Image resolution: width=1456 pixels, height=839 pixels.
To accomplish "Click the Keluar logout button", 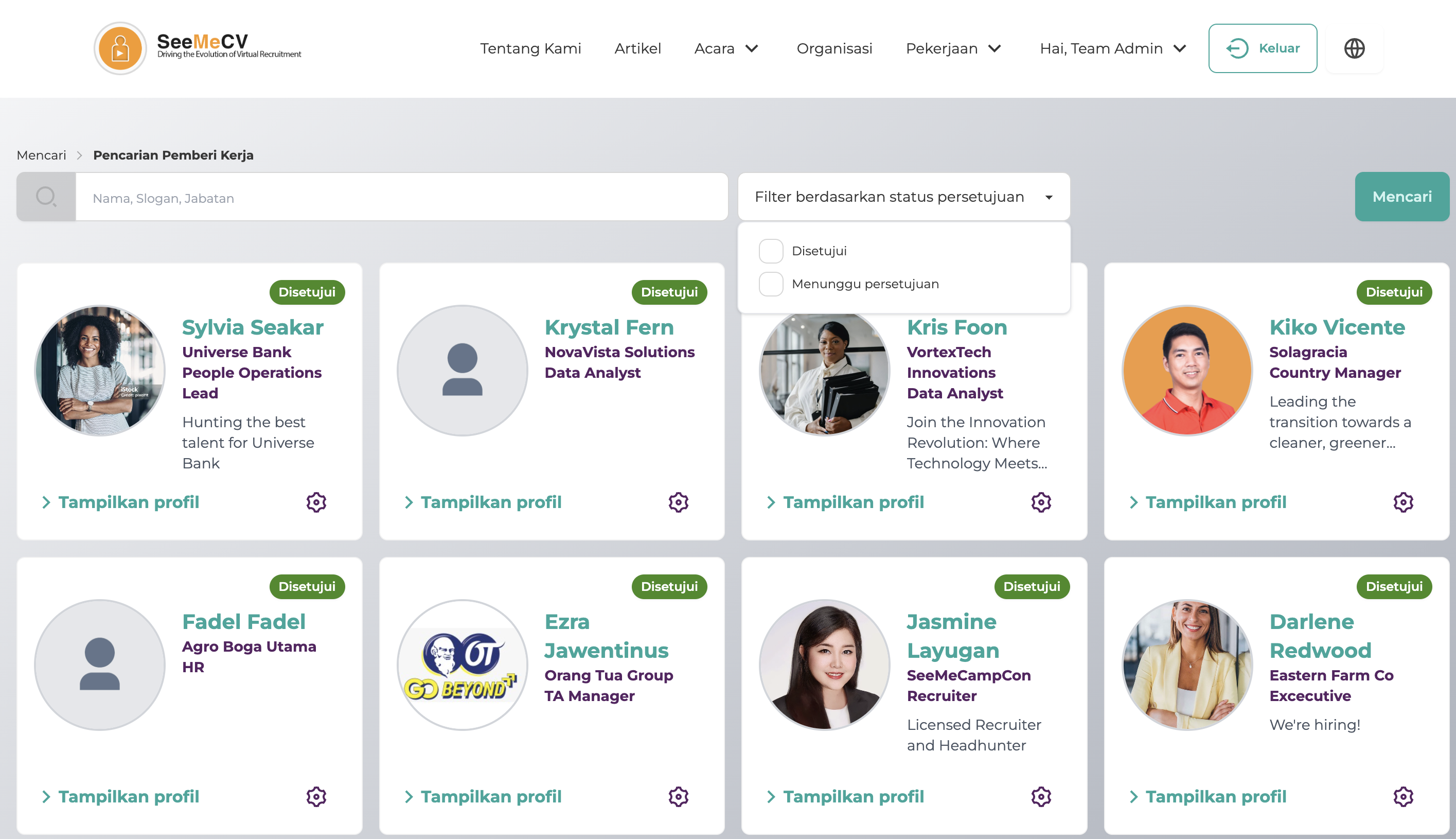I will (1263, 48).
